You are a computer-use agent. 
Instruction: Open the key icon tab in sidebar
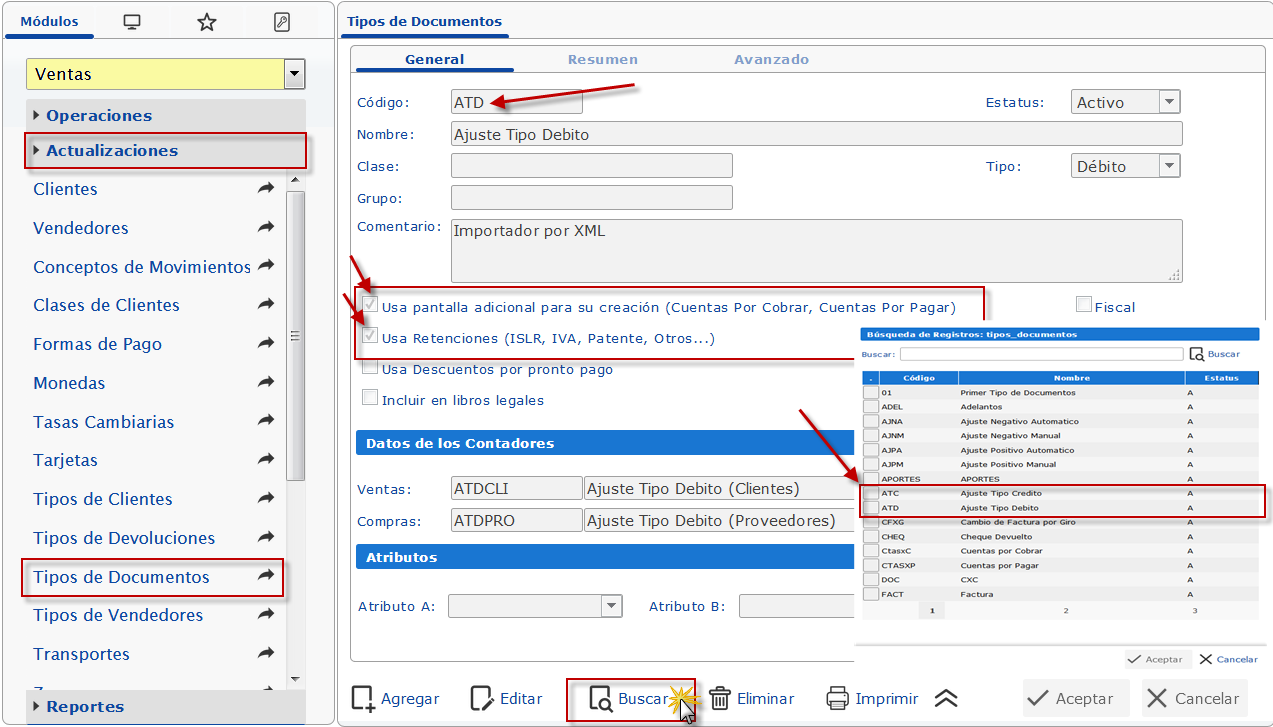point(282,22)
